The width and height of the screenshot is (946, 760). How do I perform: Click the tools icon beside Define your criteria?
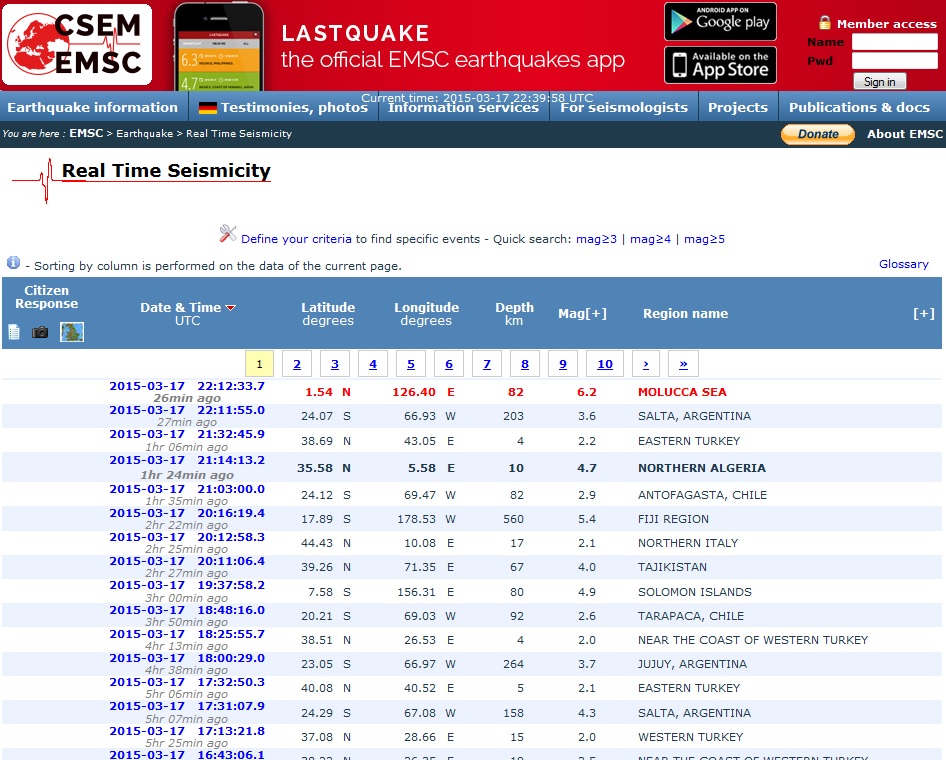click(228, 235)
